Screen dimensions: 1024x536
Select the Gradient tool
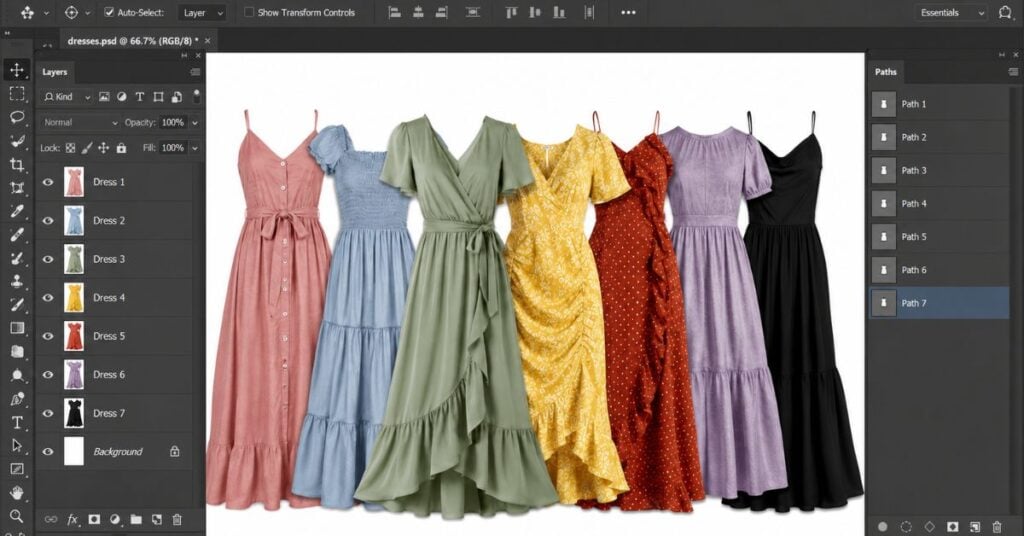pyautogui.click(x=17, y=328)
